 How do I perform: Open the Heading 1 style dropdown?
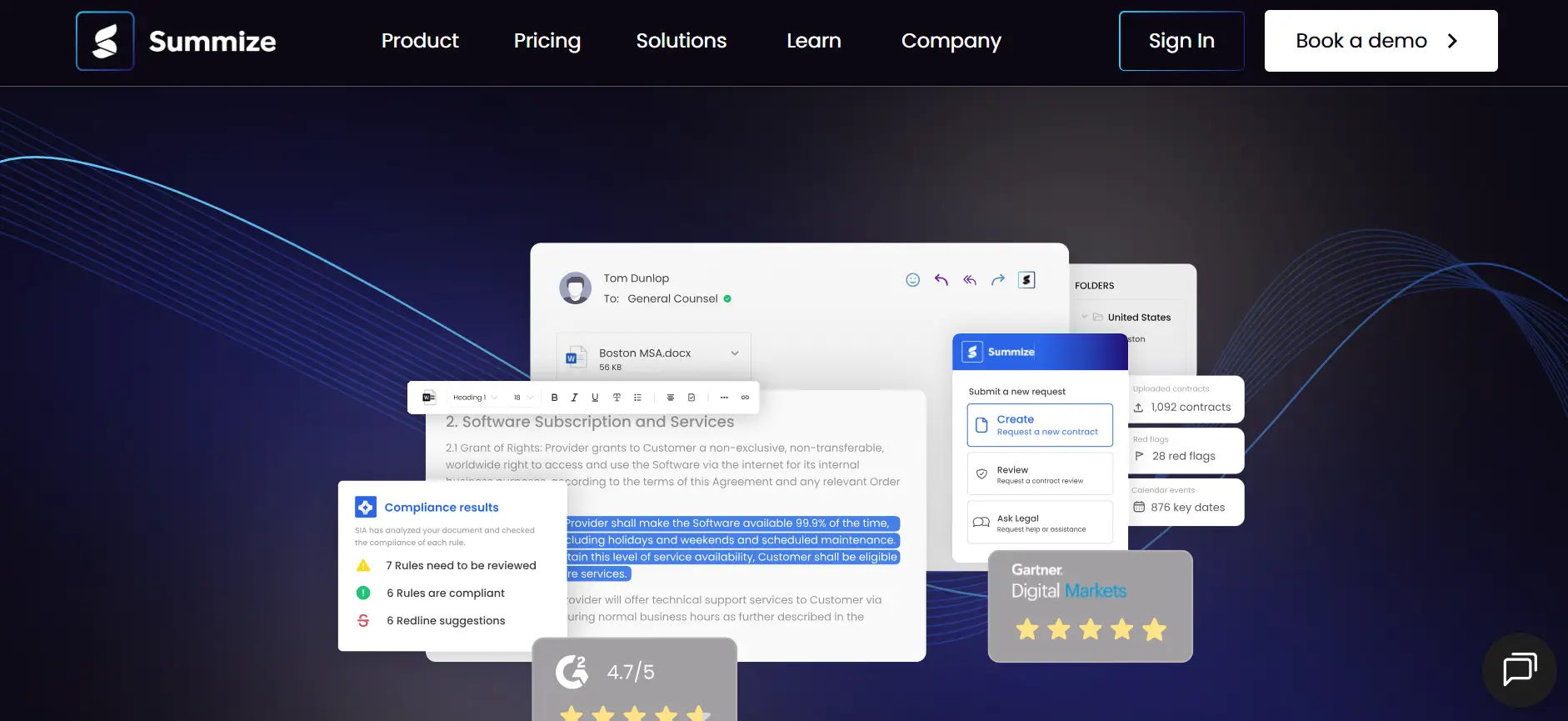click(475, 398)
